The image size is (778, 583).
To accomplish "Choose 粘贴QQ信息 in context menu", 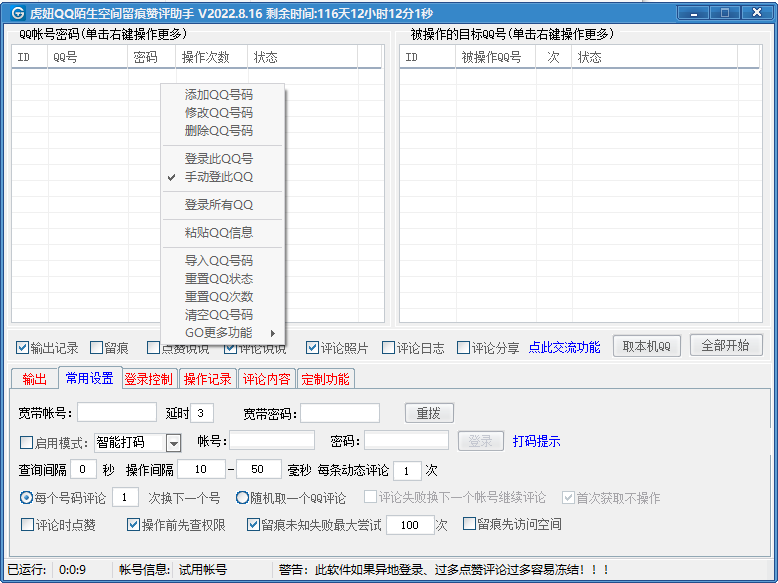I will pos(219,232).
